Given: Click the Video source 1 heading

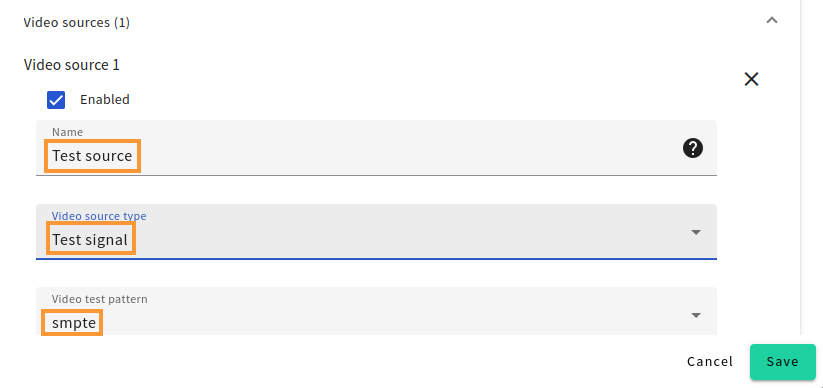Looking at the screenshot, I should click(x=72, y=65).
